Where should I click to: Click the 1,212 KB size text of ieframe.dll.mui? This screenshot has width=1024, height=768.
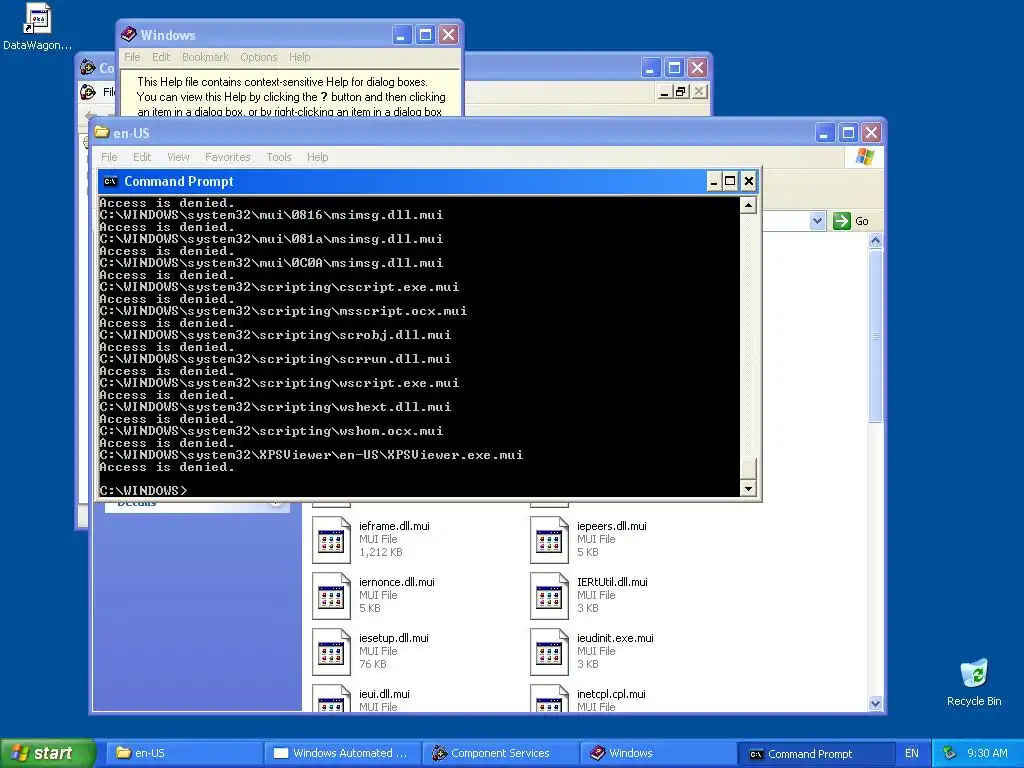380,552
